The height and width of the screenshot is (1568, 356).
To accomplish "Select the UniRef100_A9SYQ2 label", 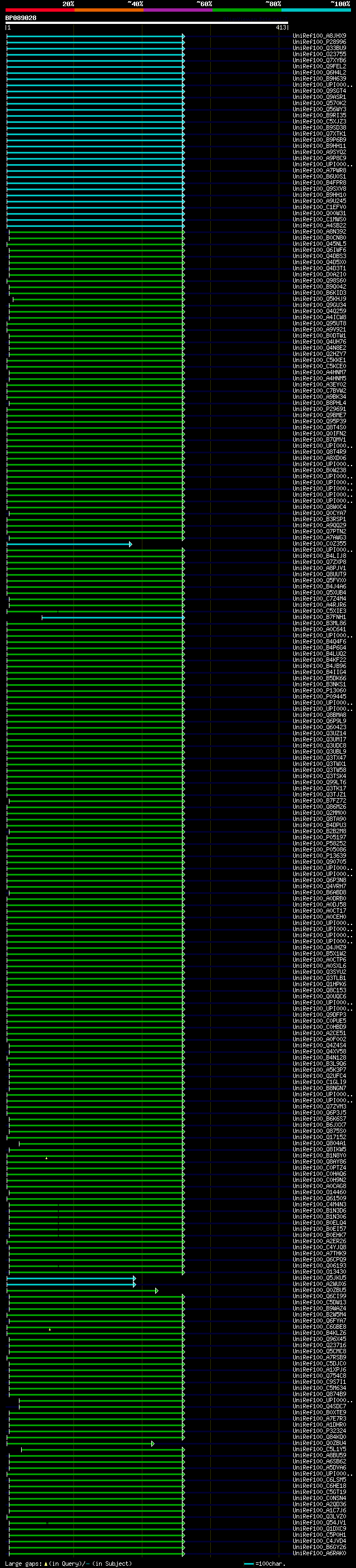I will [x=319, y=152].
